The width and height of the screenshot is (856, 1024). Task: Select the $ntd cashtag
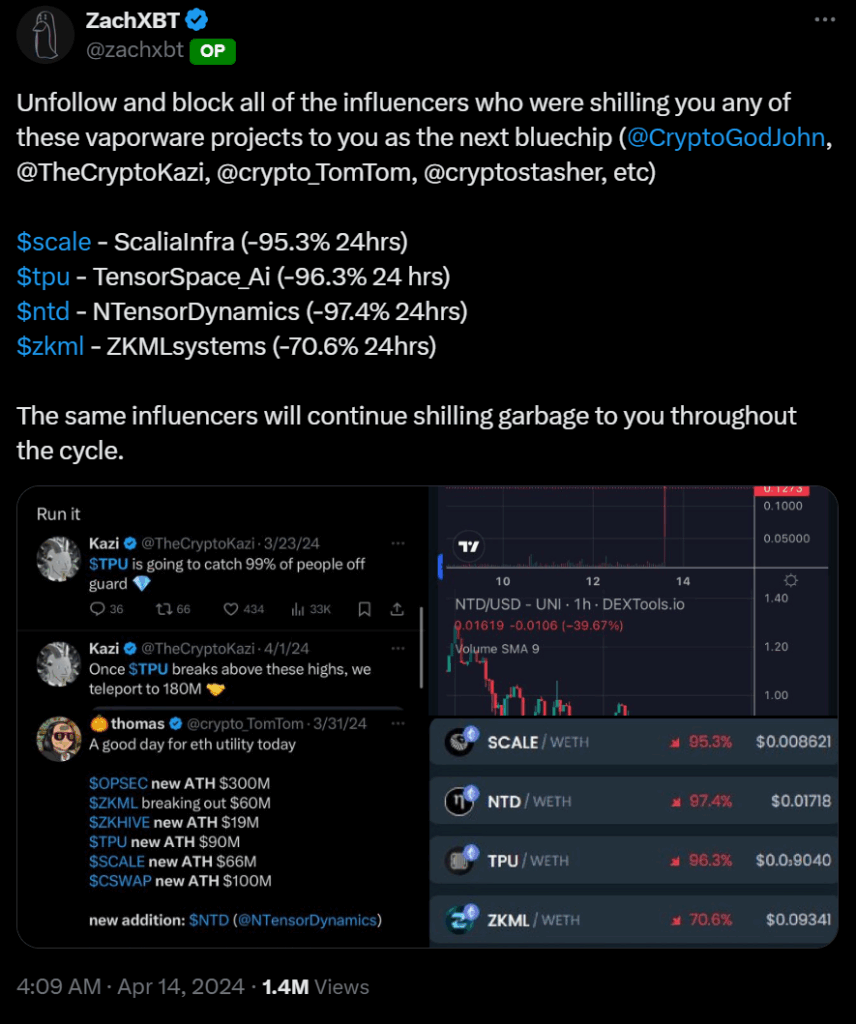pos(43,312)
